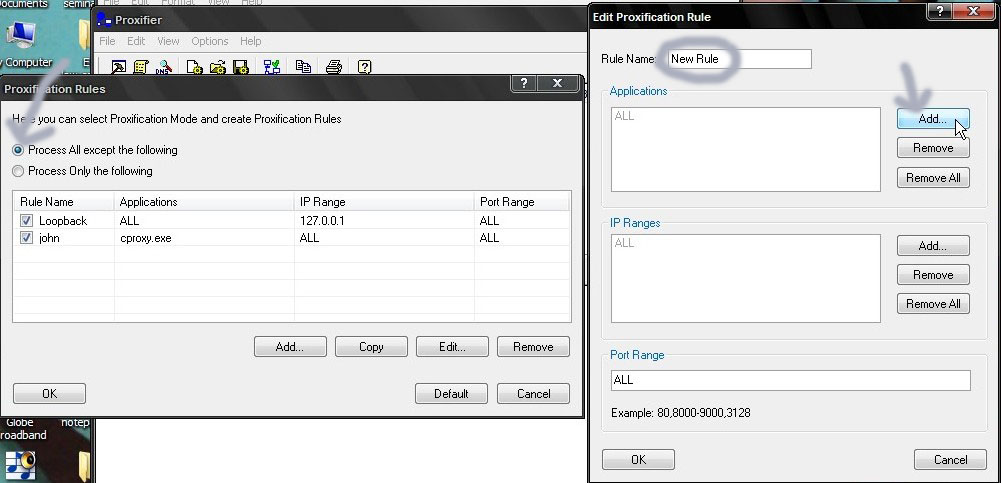Open the Help menu in Proxifier
The image size is (1001, 483).
[x=251, y=41]
